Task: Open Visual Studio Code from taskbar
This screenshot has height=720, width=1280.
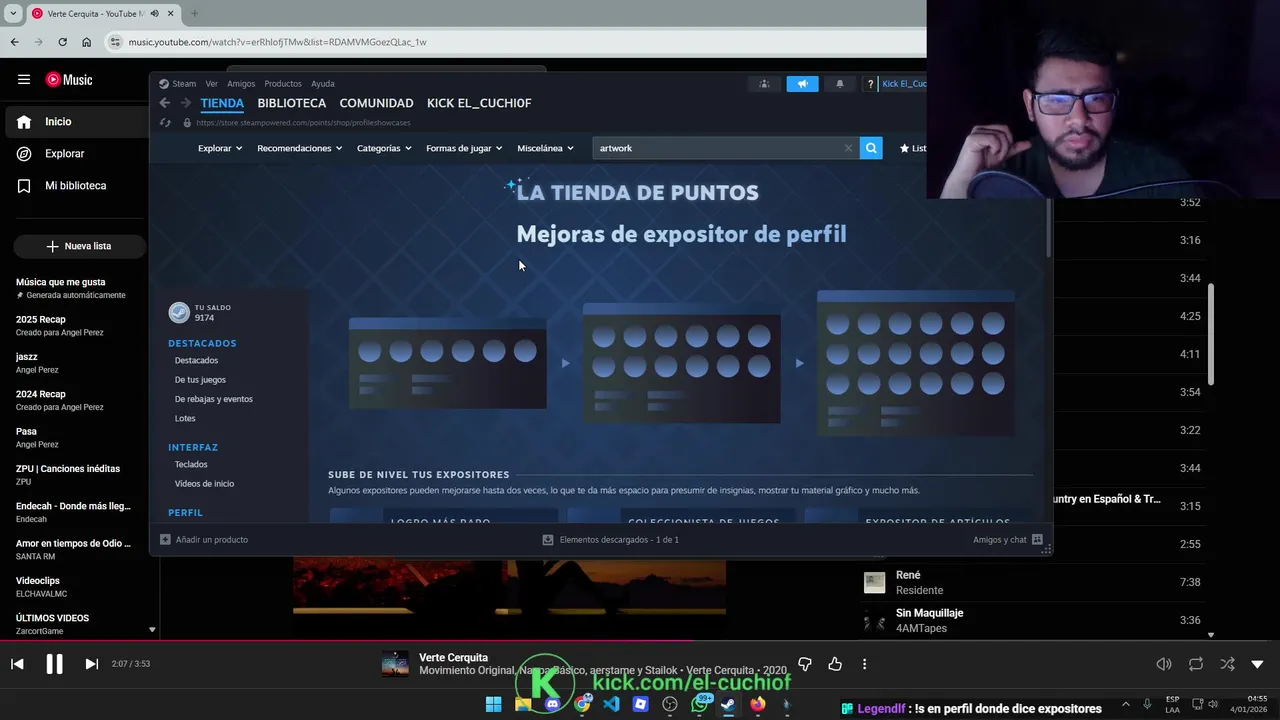Action: (611, 704)
